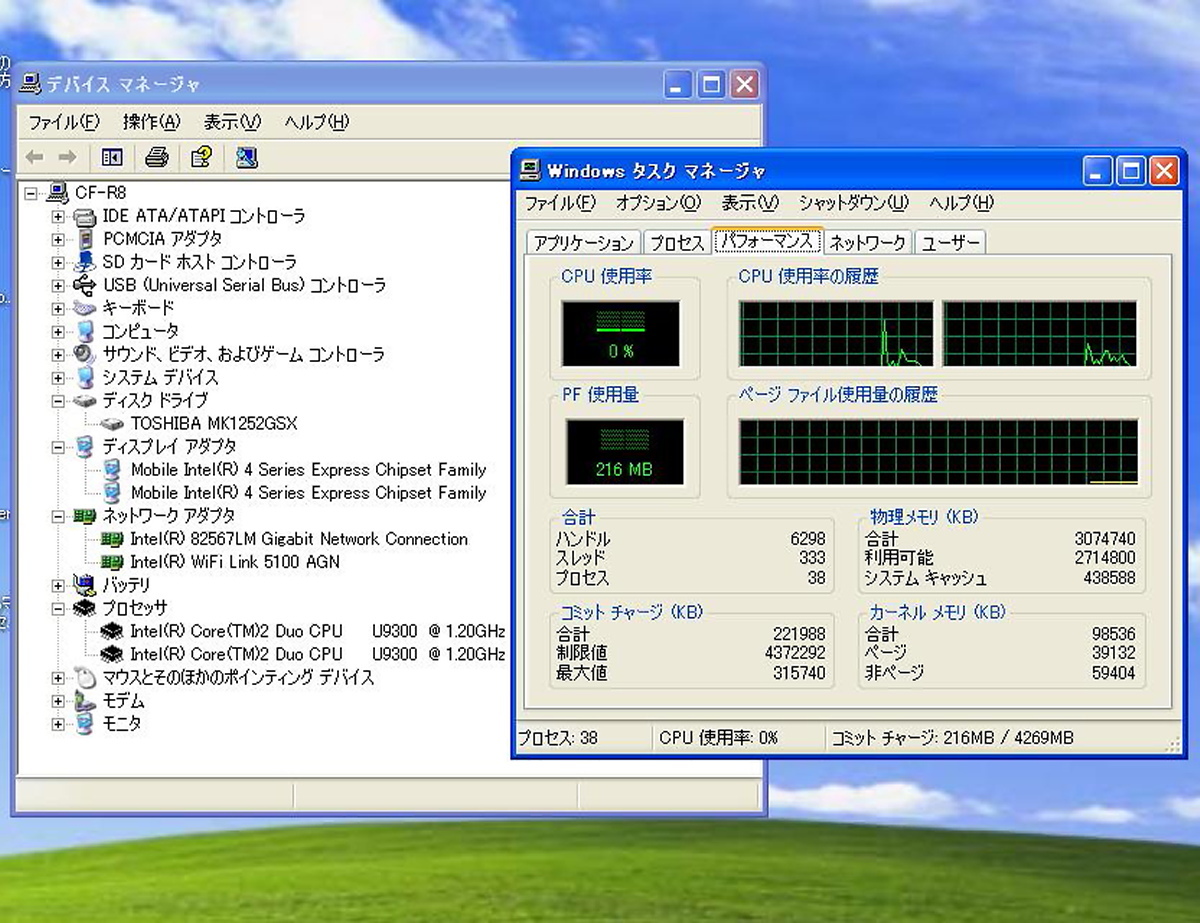This screenshot has width=1200, height=923.
Task: Click the モニタ monitor icon
Action: (x=86, y=723)
